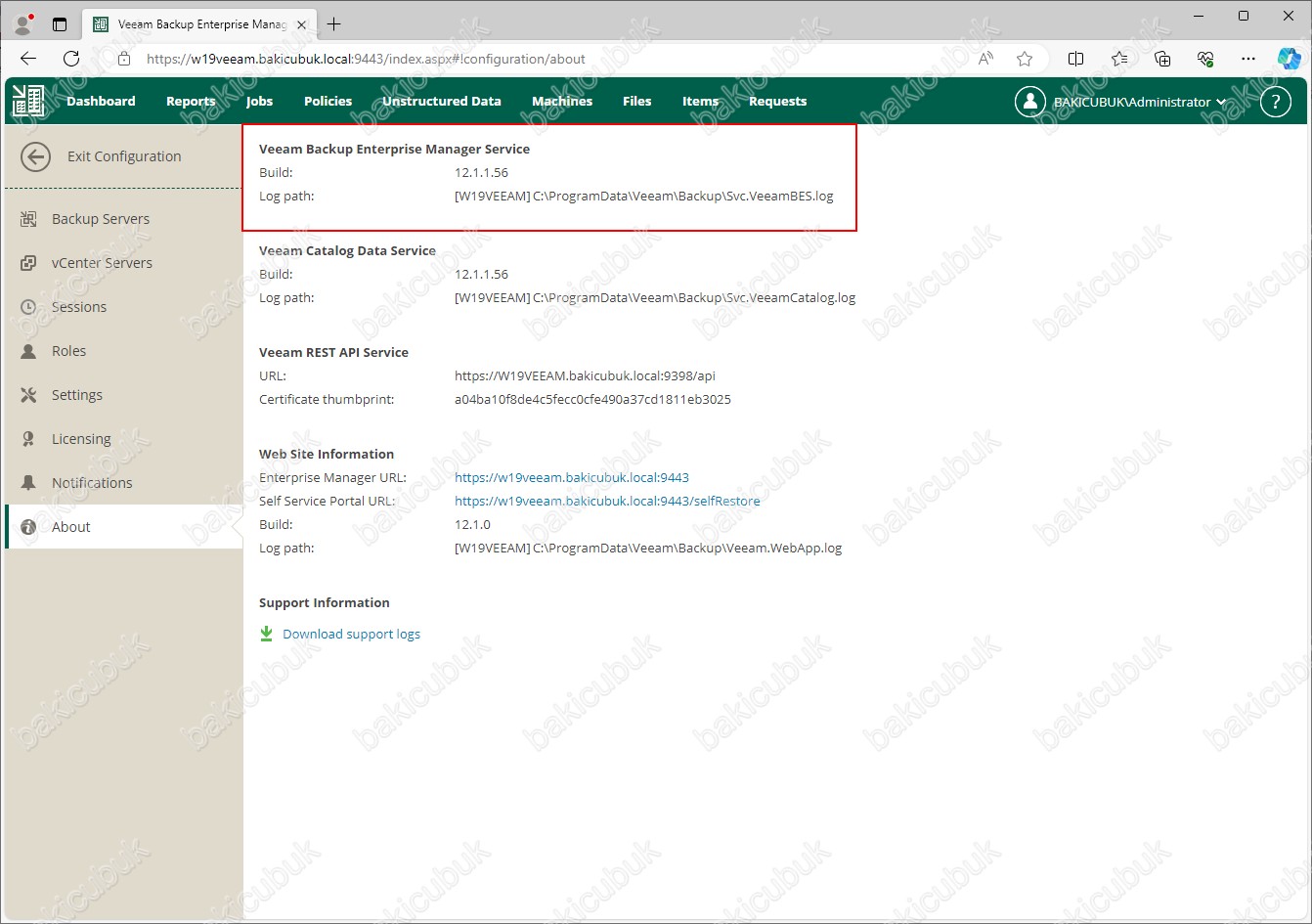Screen dimensions: 1312x924
Task: Click the green download support logs icon
Action: (266, 634)
